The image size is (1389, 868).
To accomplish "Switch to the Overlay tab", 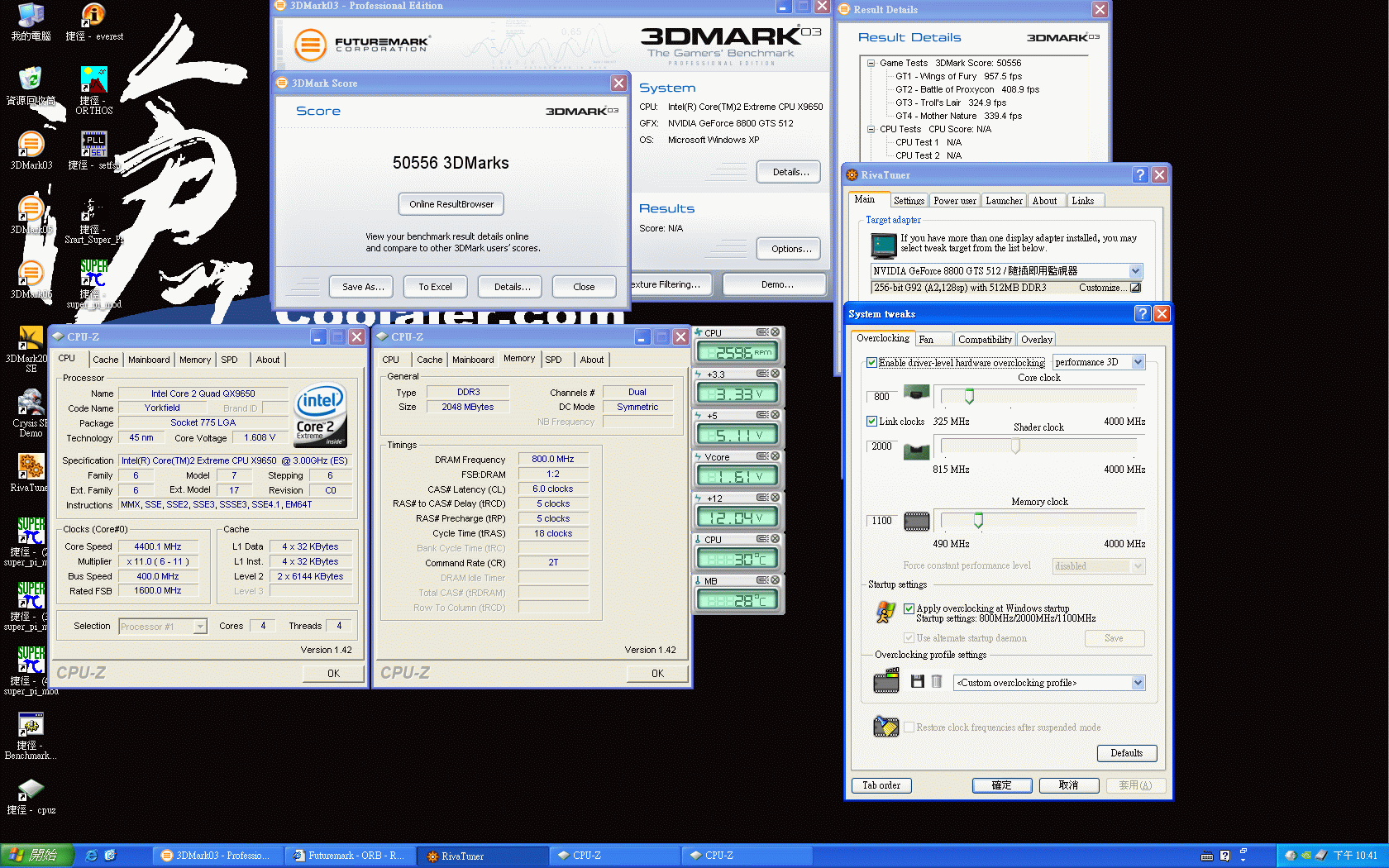I will tap(1036, 340).
